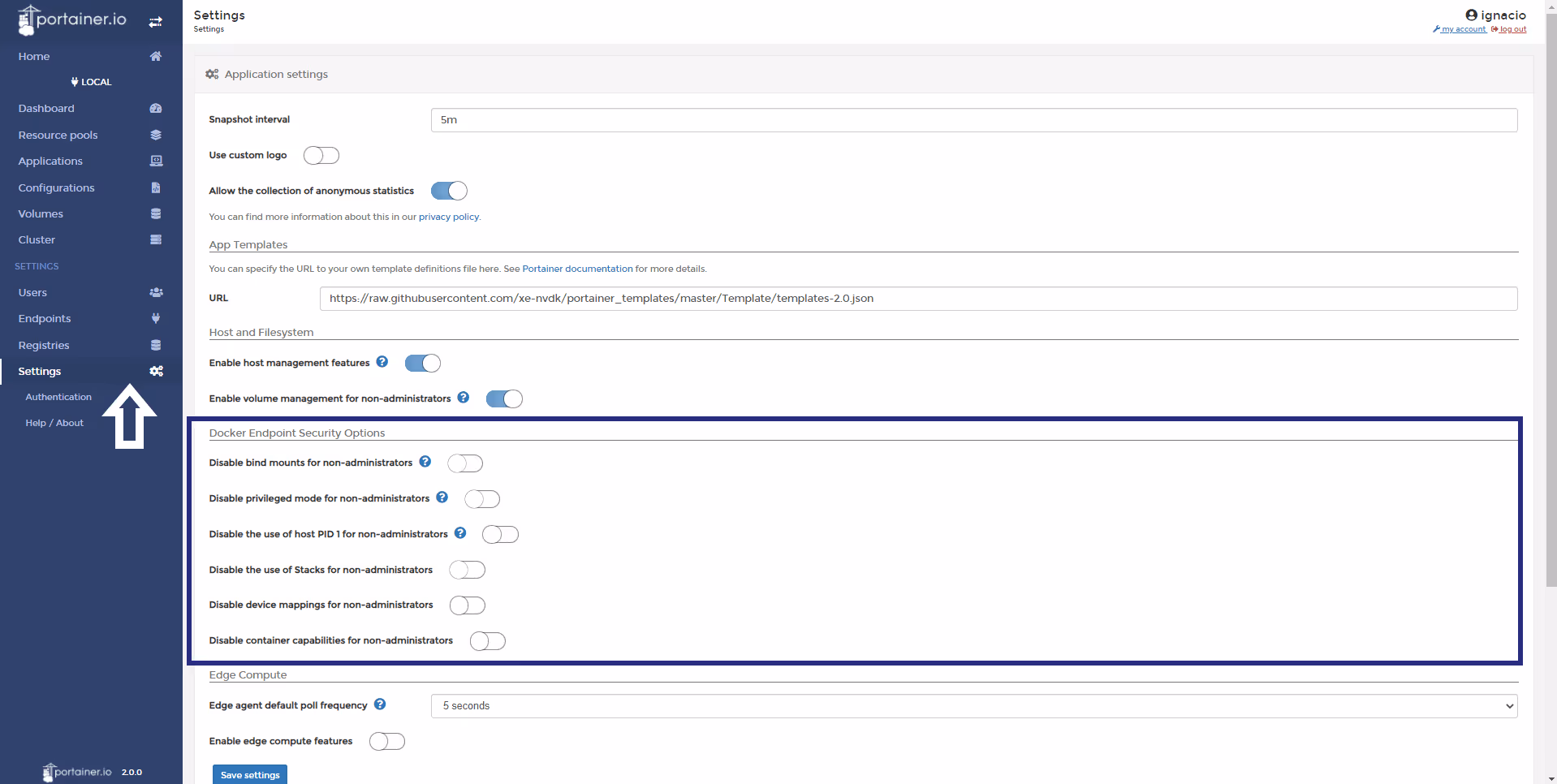Image resolution: width=1557 pixels, height=784 pixels.
Task: Open the Portainer documentation link
Action: pyautogui.click(x=577, y=269)
